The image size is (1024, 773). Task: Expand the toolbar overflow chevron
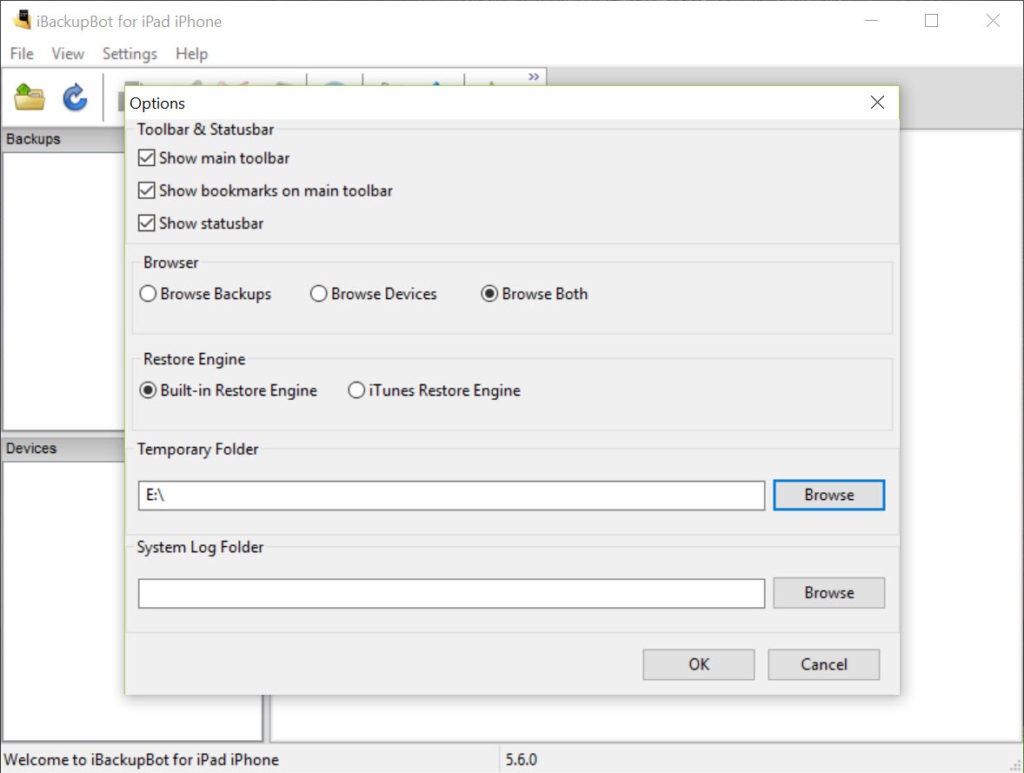point(534,76)
